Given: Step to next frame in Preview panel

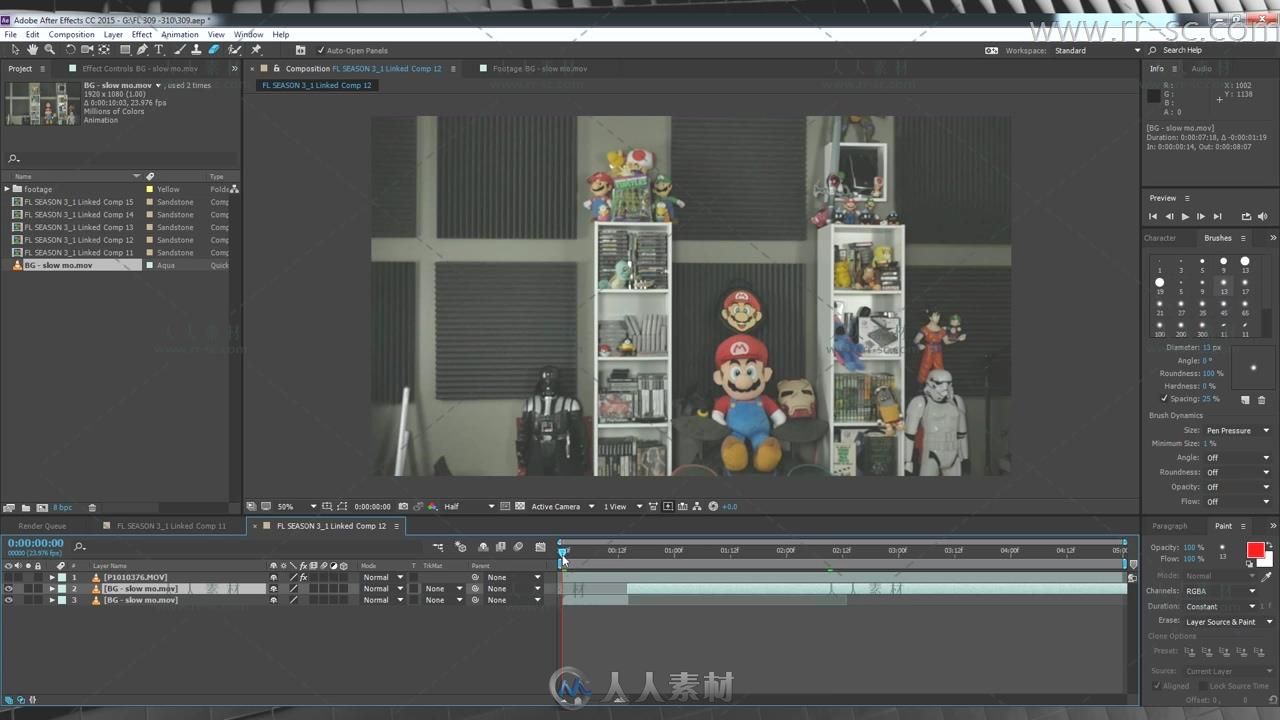Looking at the screenshot, I should 1201,216.
